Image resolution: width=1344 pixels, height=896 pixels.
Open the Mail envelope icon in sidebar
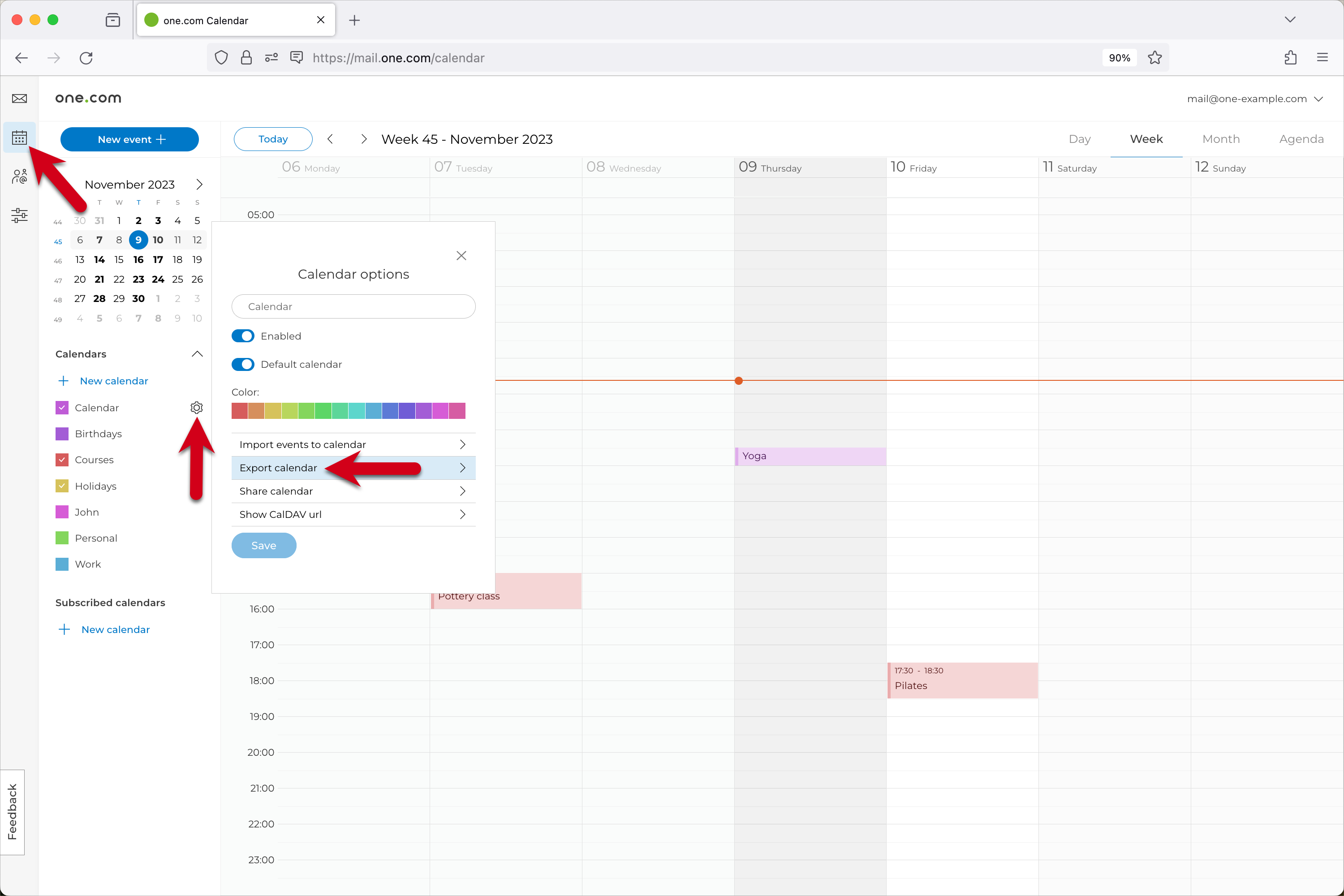[x=19, y=98]
